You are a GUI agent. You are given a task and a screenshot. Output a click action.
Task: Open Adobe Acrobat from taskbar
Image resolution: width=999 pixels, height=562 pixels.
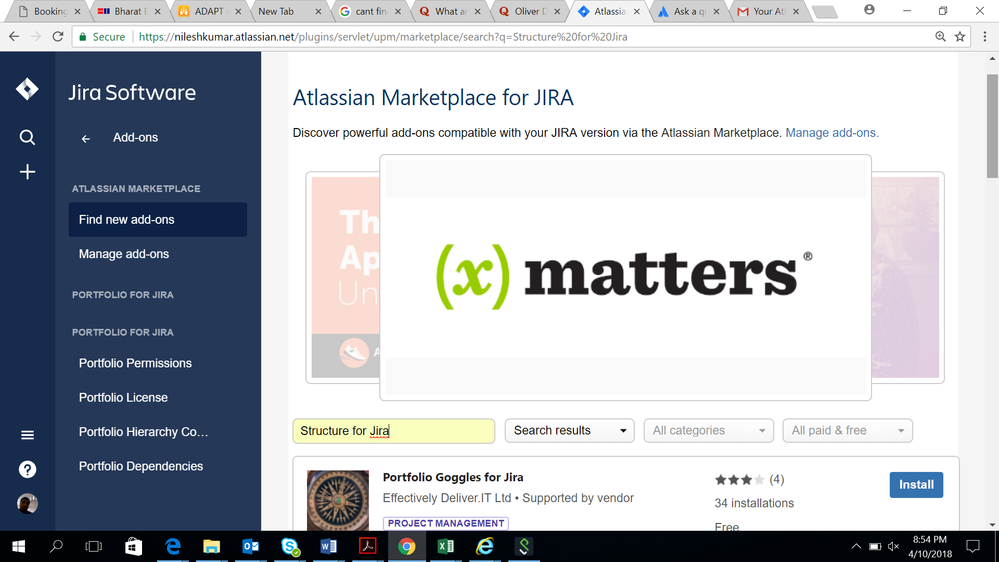[x=368, y=547]
